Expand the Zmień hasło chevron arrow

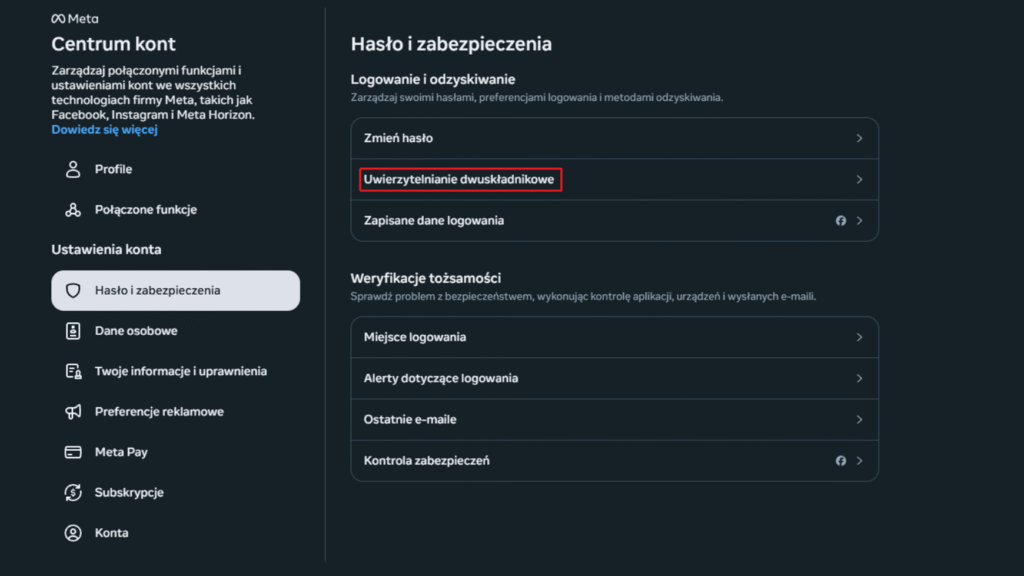click(859, 138)
